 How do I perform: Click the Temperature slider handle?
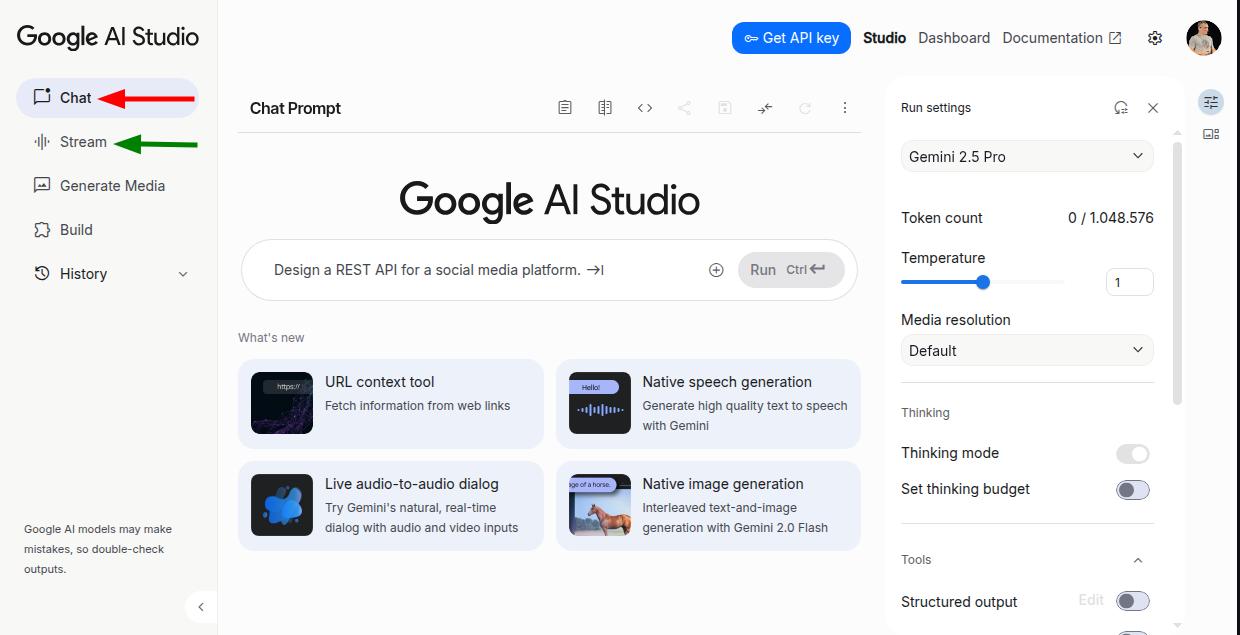click(x=983, y=282)
